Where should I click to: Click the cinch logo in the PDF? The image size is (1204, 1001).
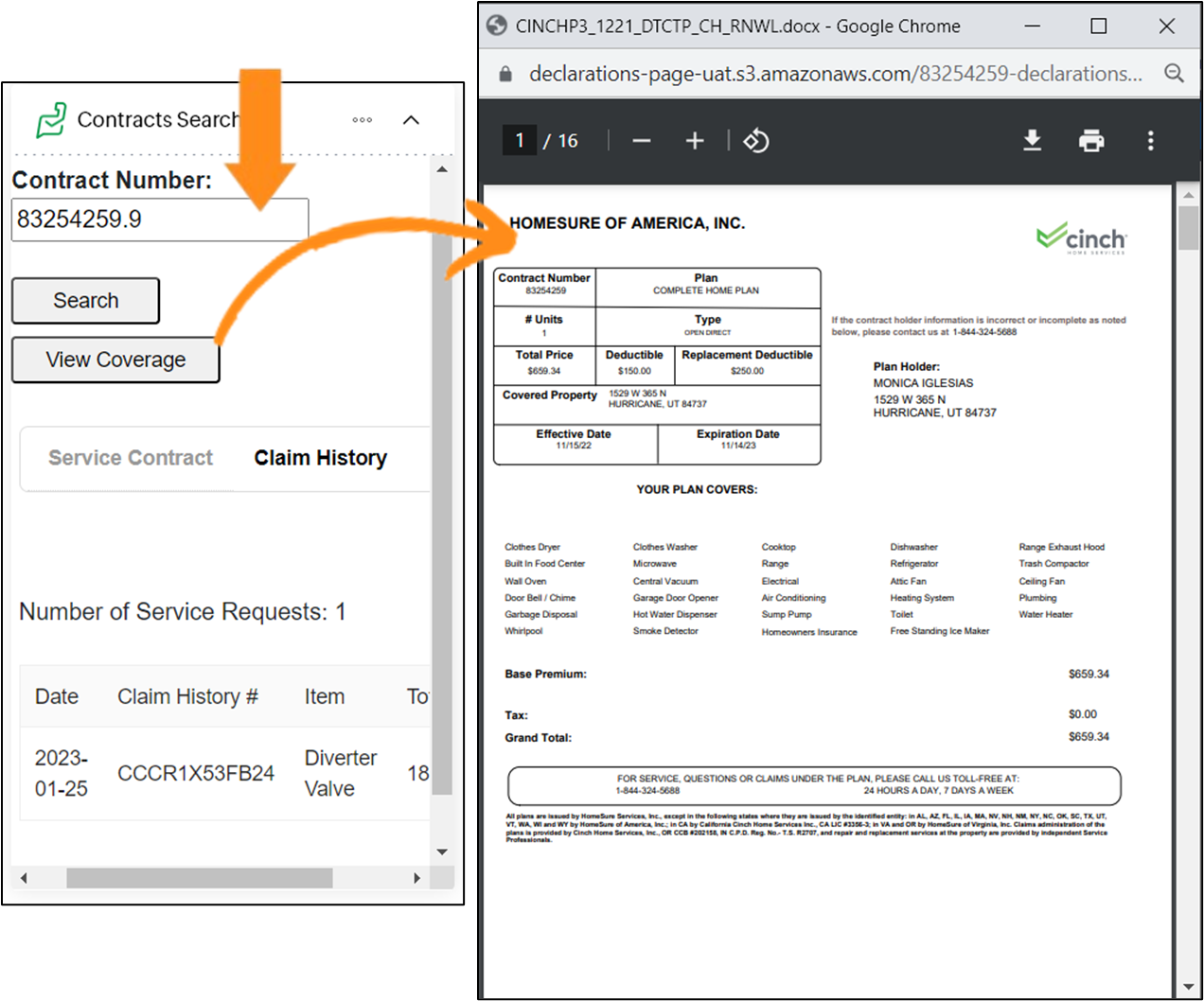[x=1082, y=238]
